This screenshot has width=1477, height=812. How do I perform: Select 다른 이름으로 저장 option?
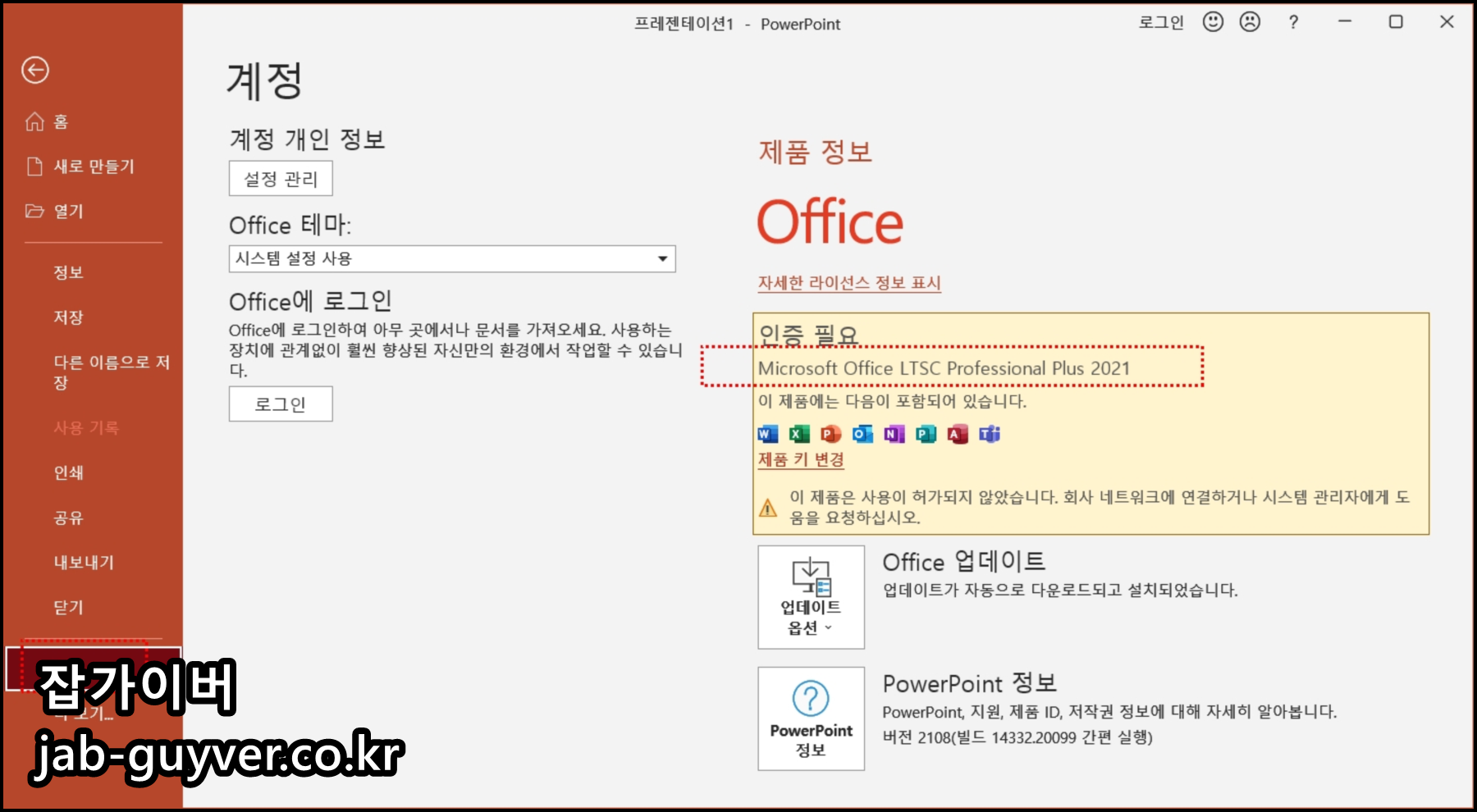point(112,372)
